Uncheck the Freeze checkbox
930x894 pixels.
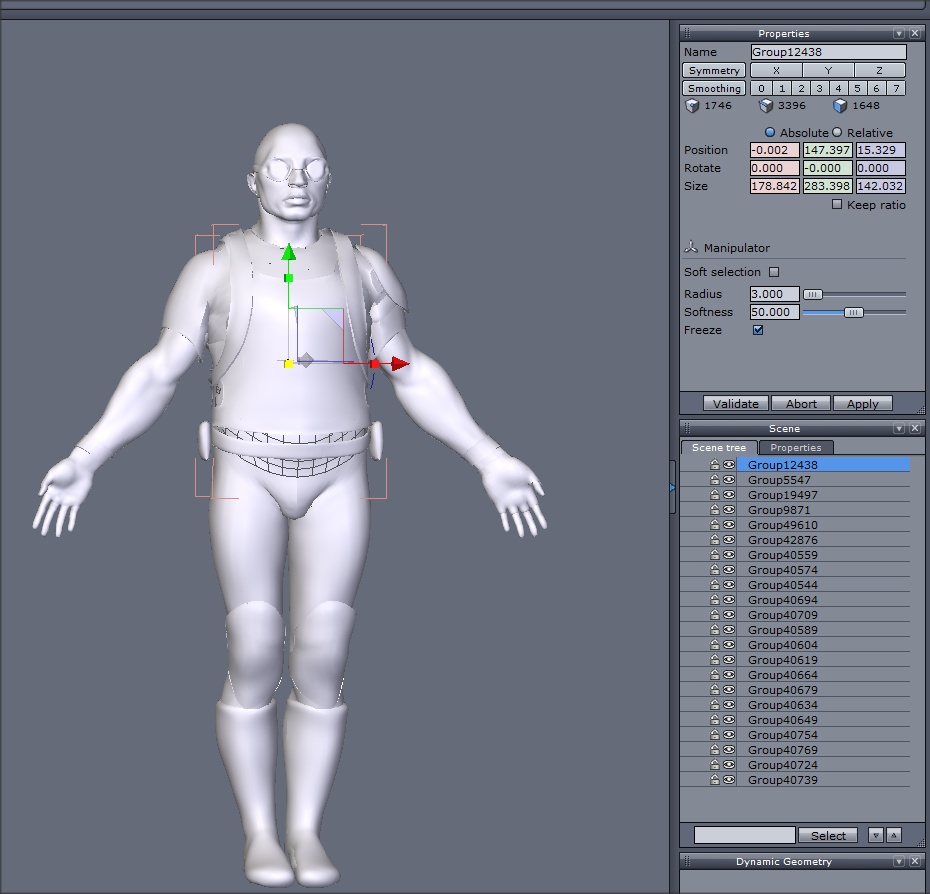coord(758,330)
